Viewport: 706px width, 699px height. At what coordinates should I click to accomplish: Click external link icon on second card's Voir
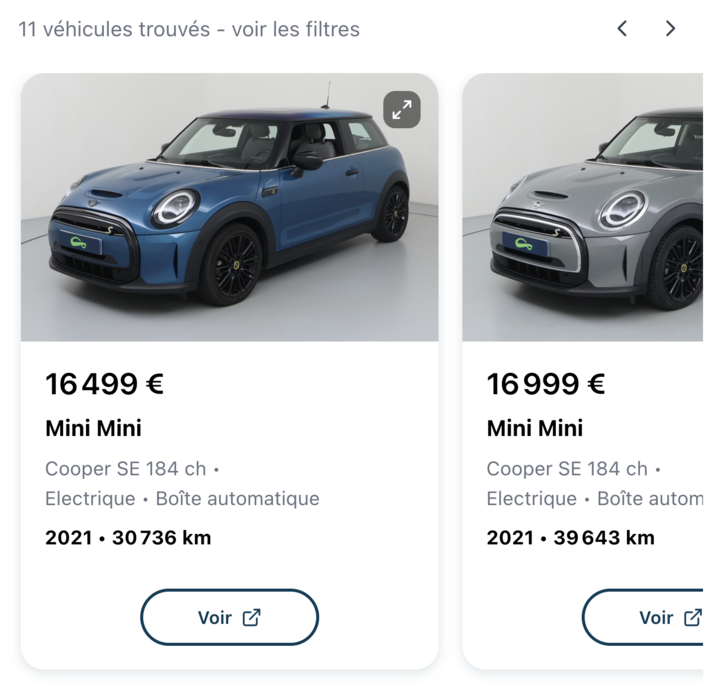[x=692, y=617]
